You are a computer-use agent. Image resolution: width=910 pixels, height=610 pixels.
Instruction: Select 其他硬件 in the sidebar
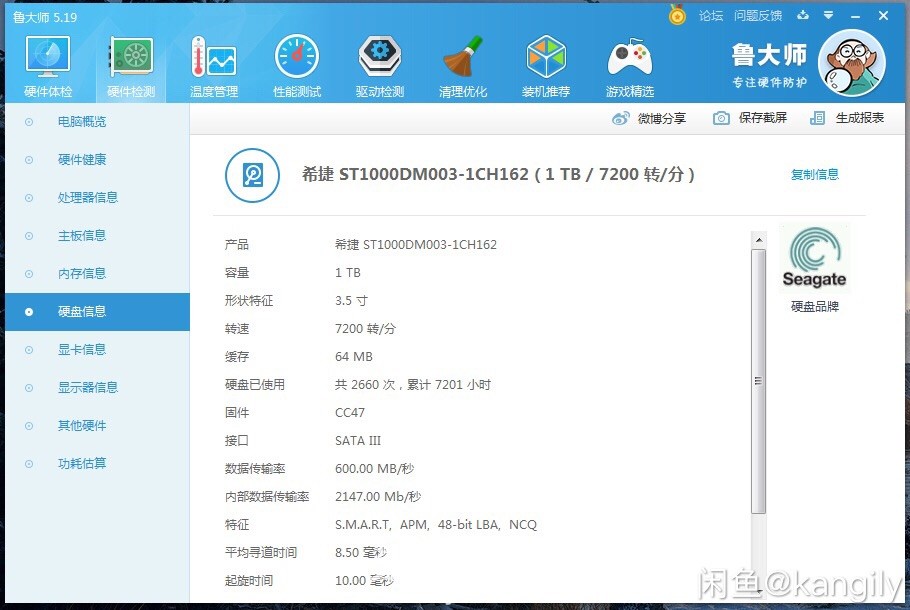82,425
